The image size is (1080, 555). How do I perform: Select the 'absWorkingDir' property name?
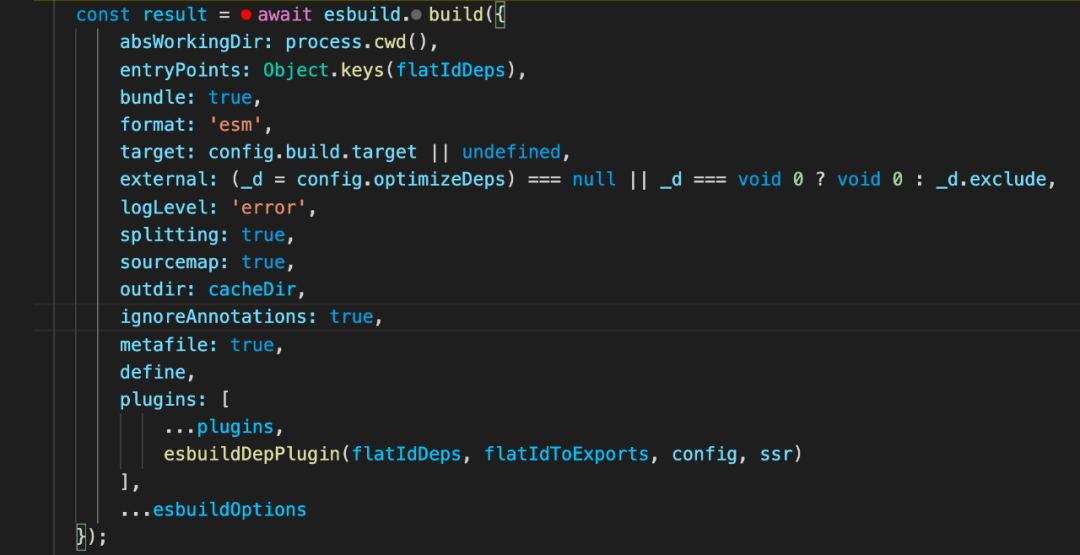coord(191,42)
